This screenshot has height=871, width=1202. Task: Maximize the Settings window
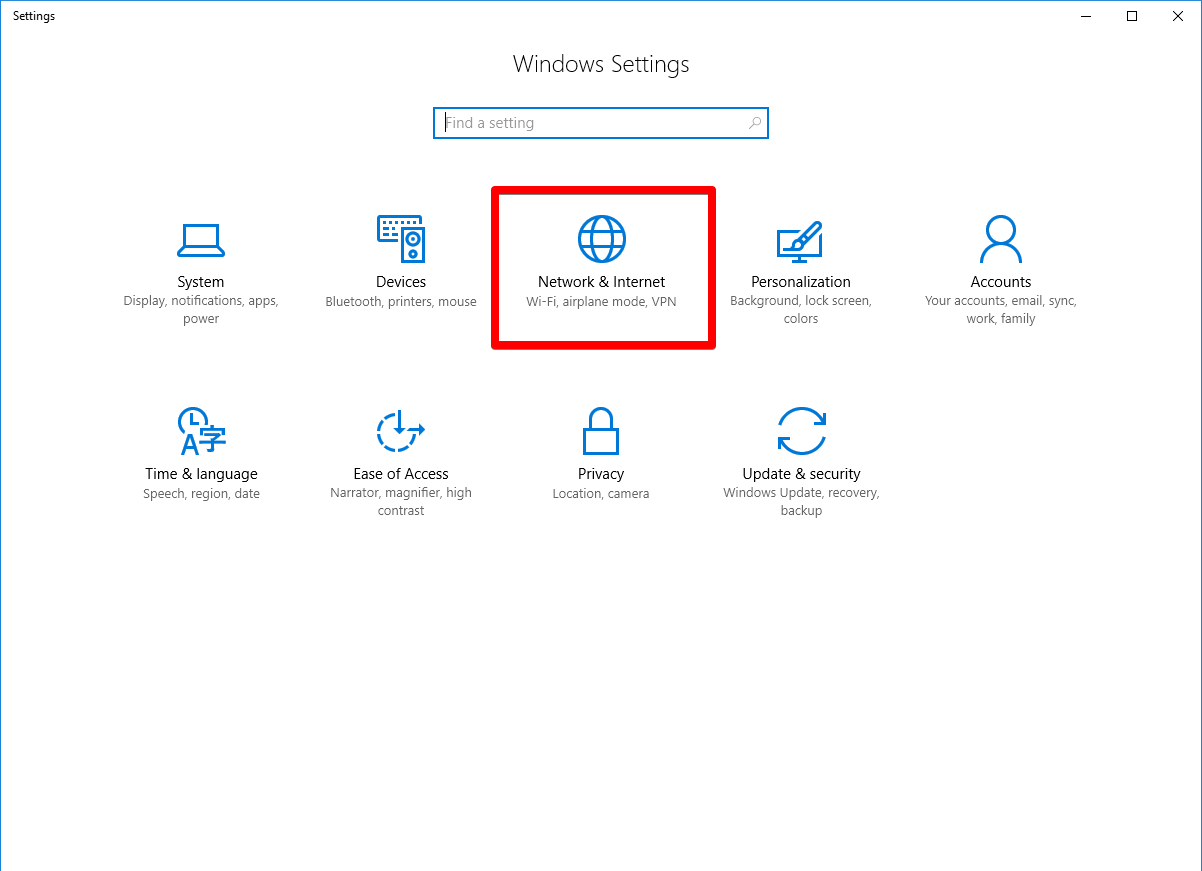[x=1132, y=16]
